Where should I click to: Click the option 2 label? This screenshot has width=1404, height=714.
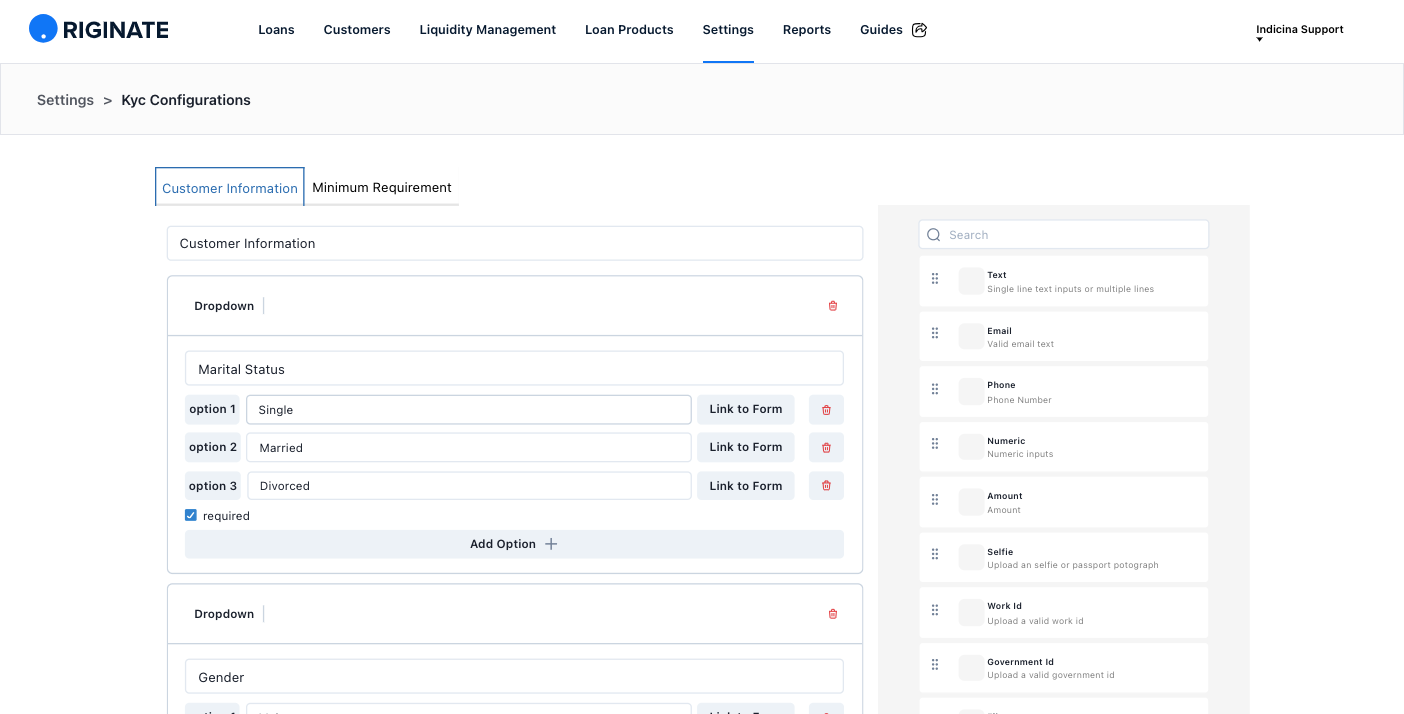pos(213,447)
